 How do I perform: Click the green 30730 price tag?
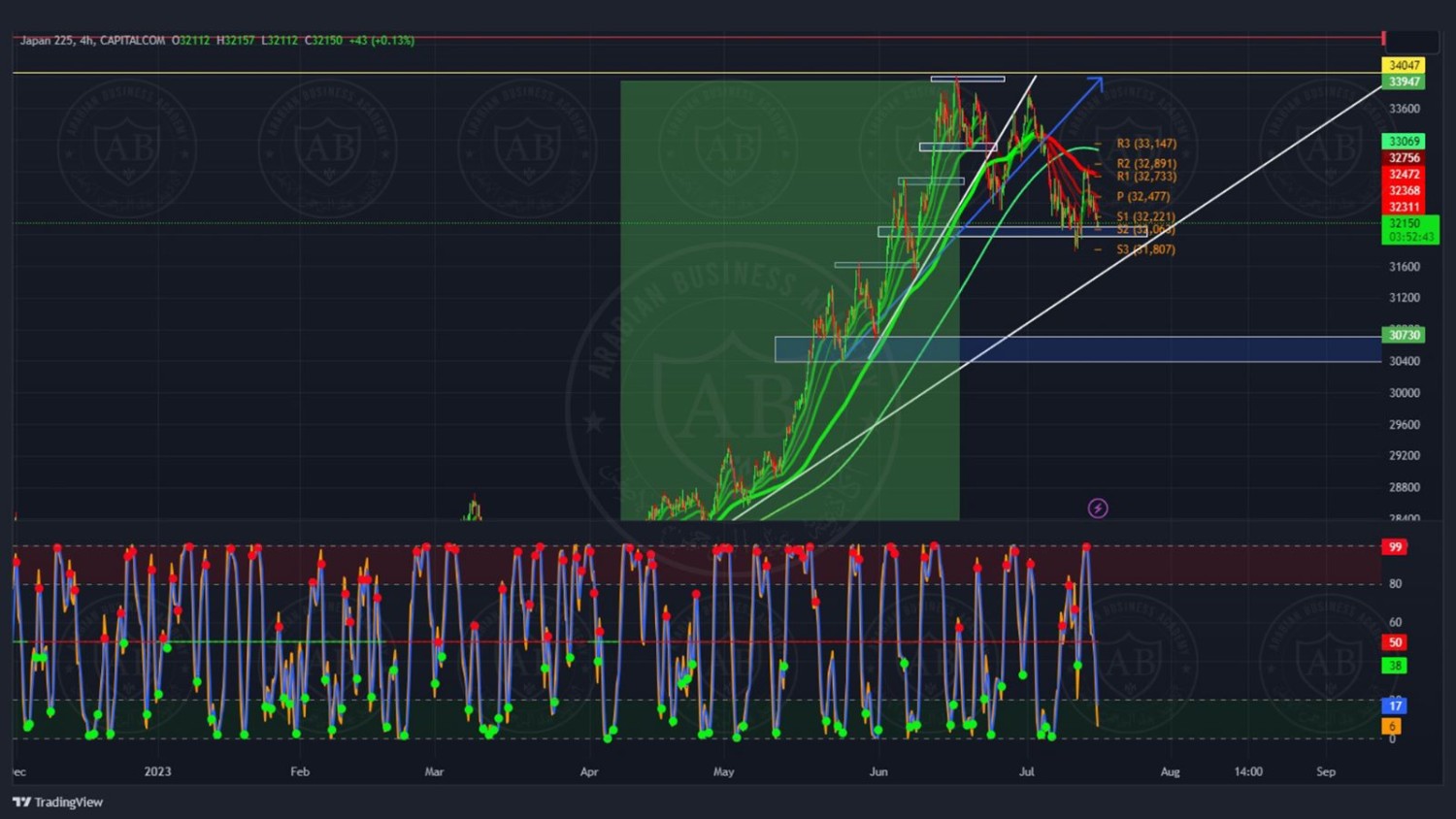[x=1404, y=335]
